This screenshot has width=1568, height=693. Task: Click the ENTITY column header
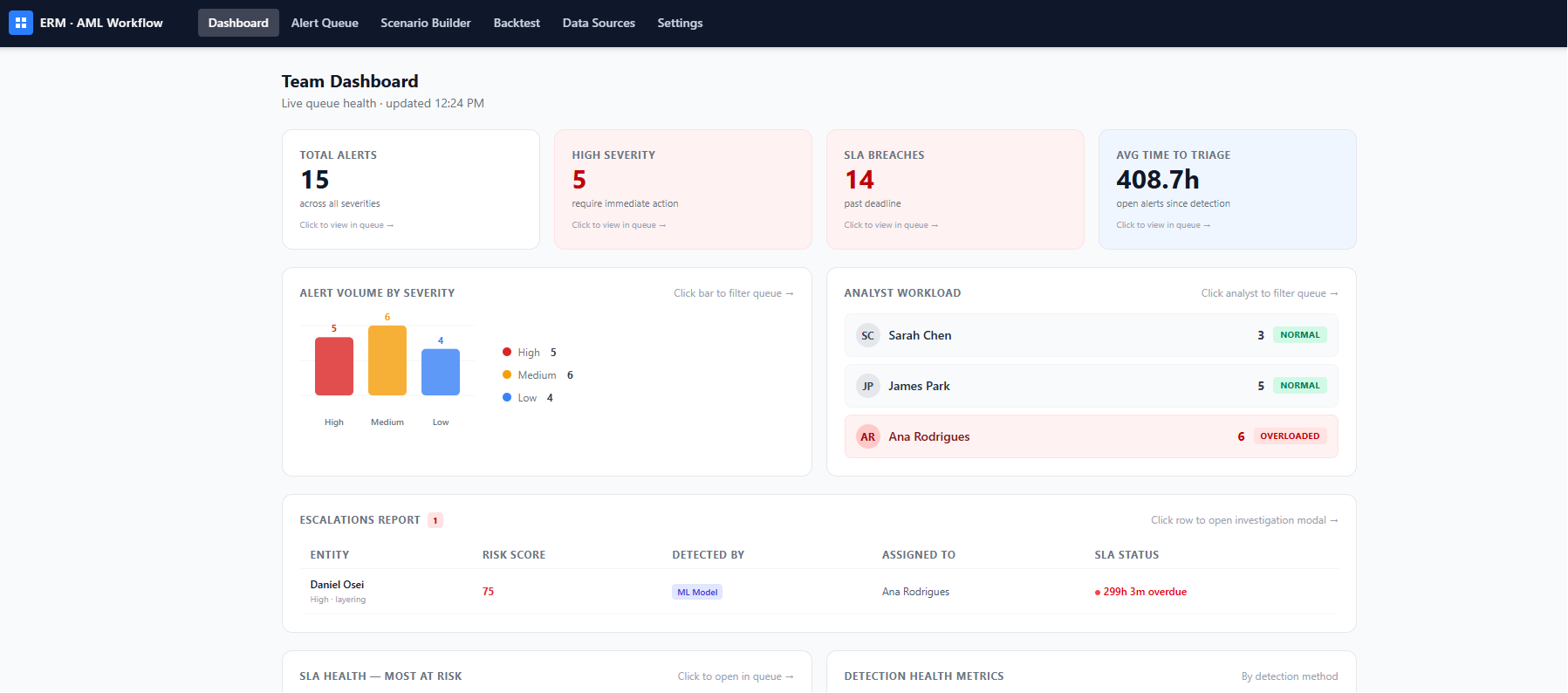(x=330, y=555)
